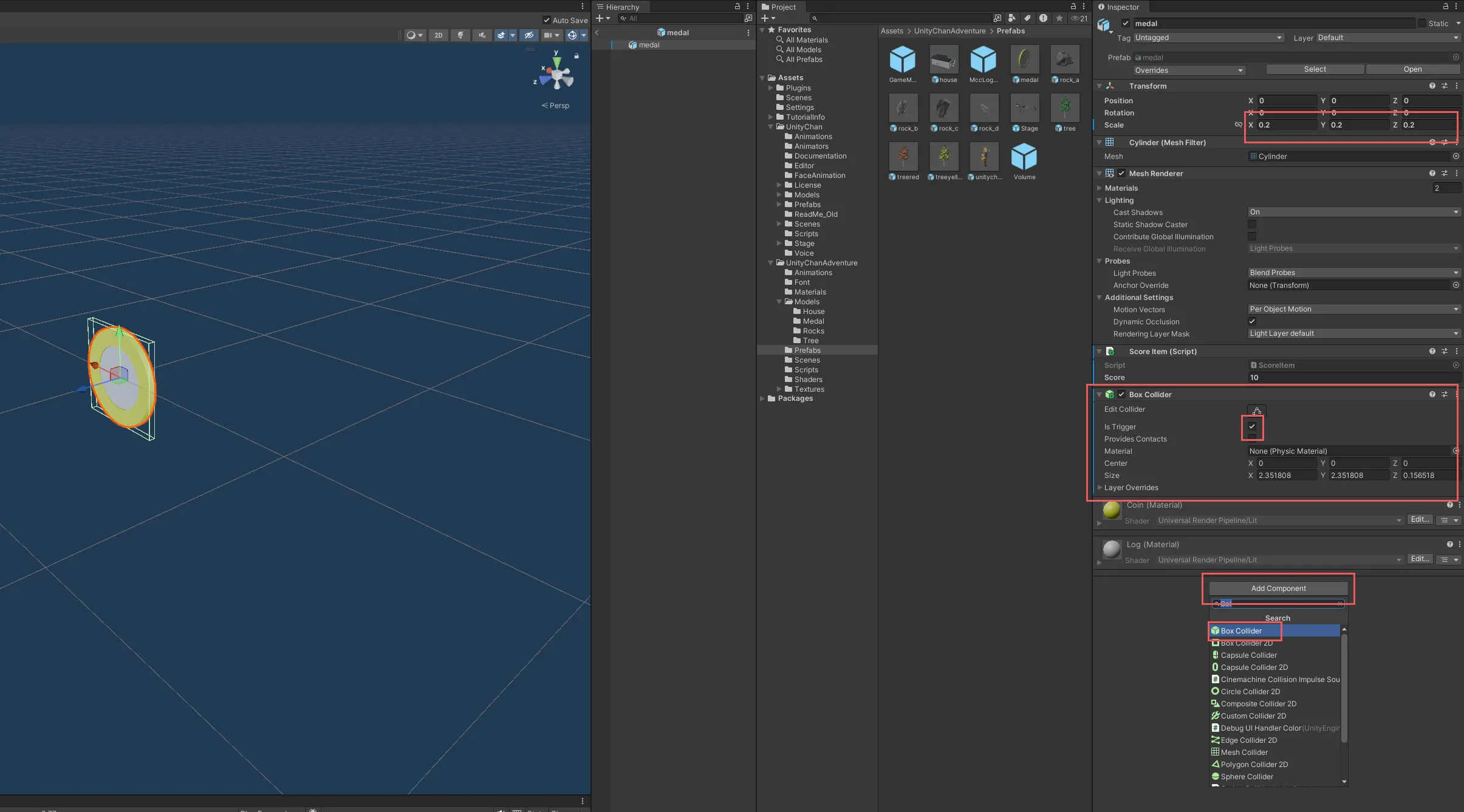
Task: Click the Coin material preview sphere
Action: coord(1112,511)
